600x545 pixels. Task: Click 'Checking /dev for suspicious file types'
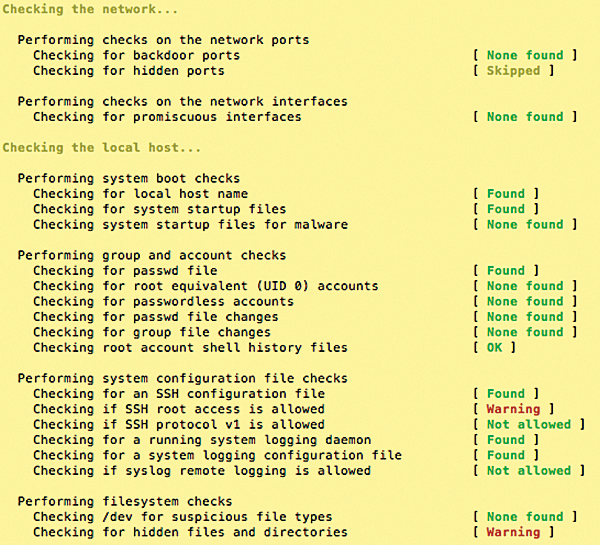183,517
